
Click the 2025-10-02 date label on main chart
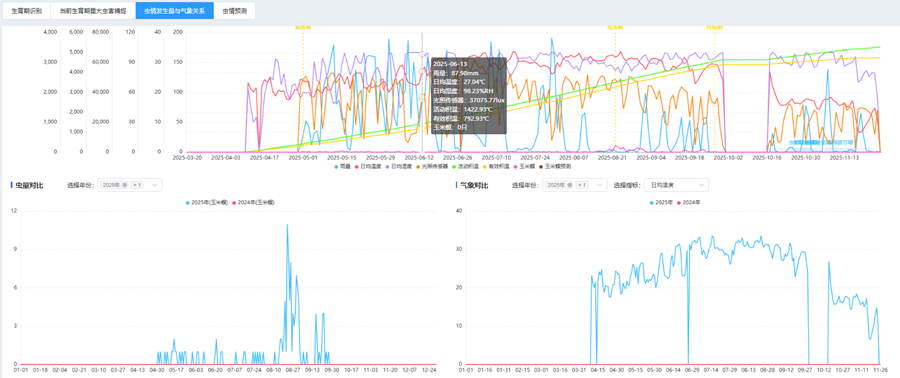point(728,157)
